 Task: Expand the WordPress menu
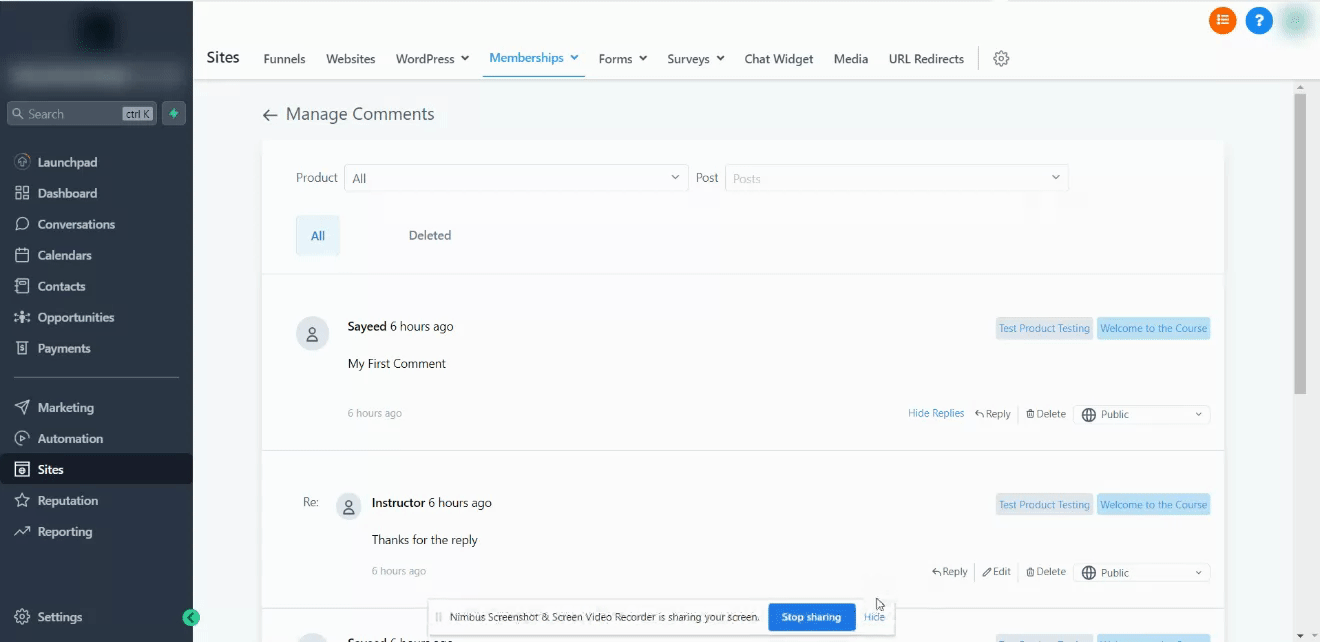tap(432, 59)
